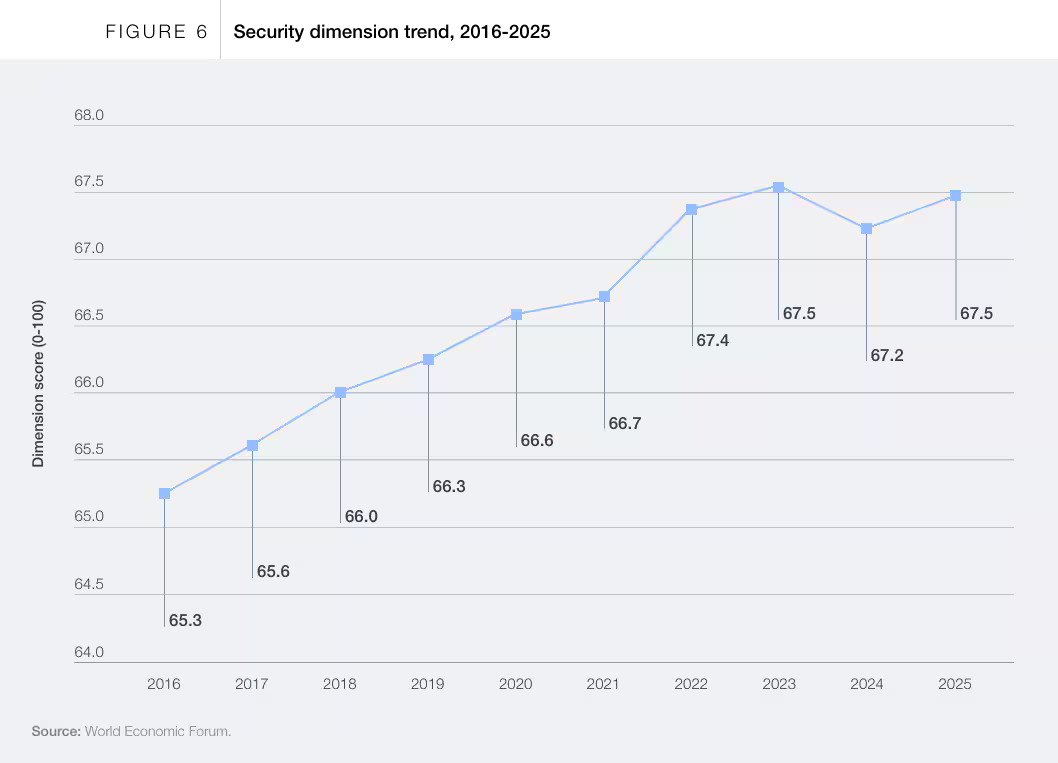Click the 2016 data point marker
The image size is (1058, 763).
tap(164, 493)
